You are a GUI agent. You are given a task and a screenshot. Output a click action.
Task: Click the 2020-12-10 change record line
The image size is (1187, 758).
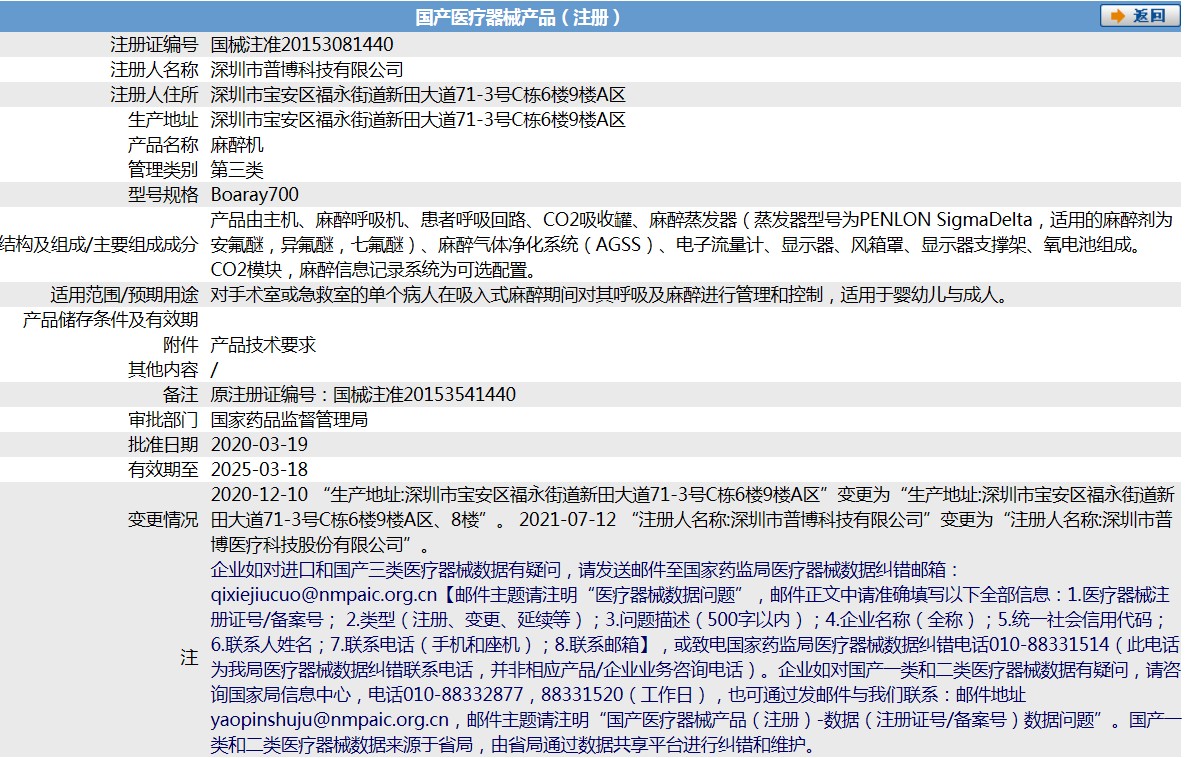(x=693, y=495)
